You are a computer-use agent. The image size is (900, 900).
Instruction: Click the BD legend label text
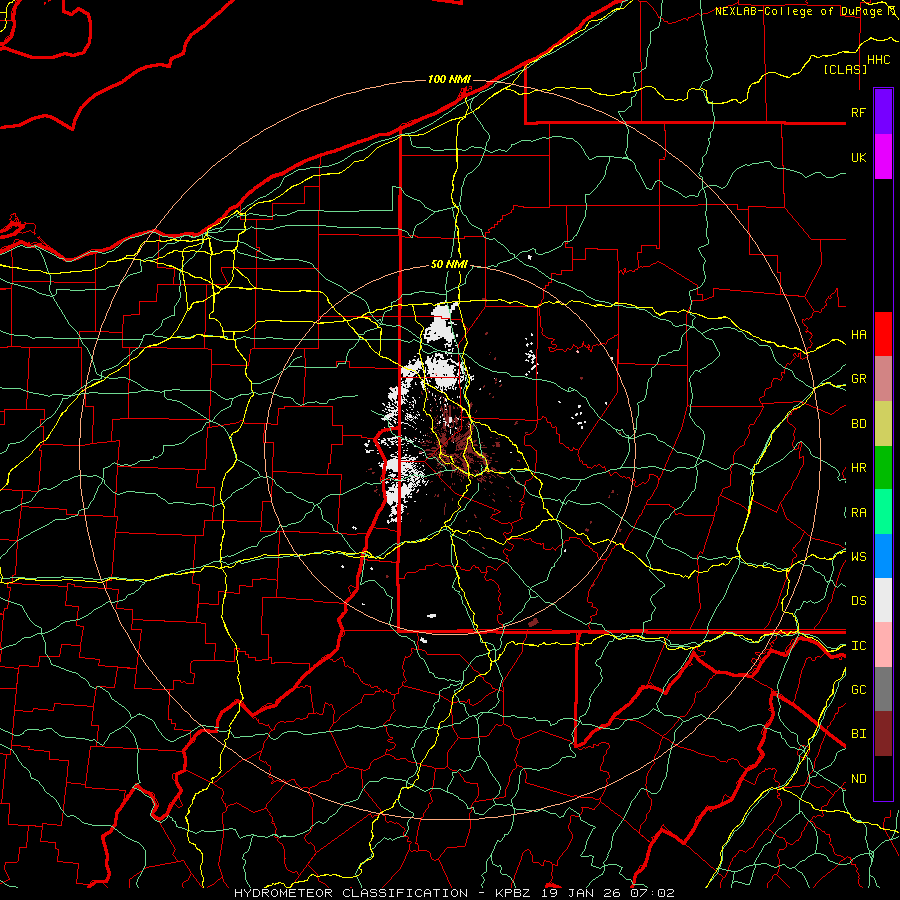tap(858, 424)
